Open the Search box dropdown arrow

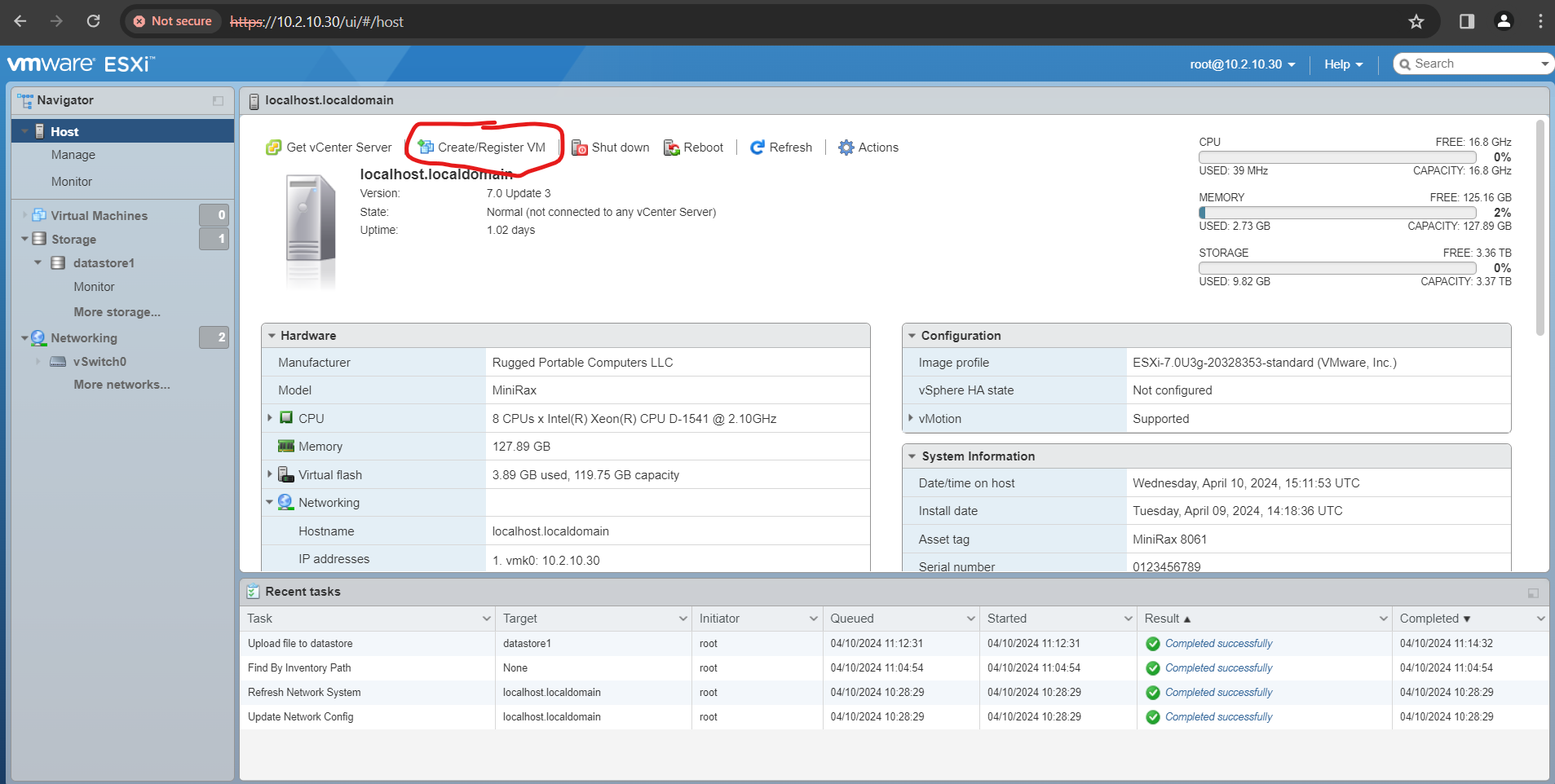pyautogui.click(x=1544, y=64)
